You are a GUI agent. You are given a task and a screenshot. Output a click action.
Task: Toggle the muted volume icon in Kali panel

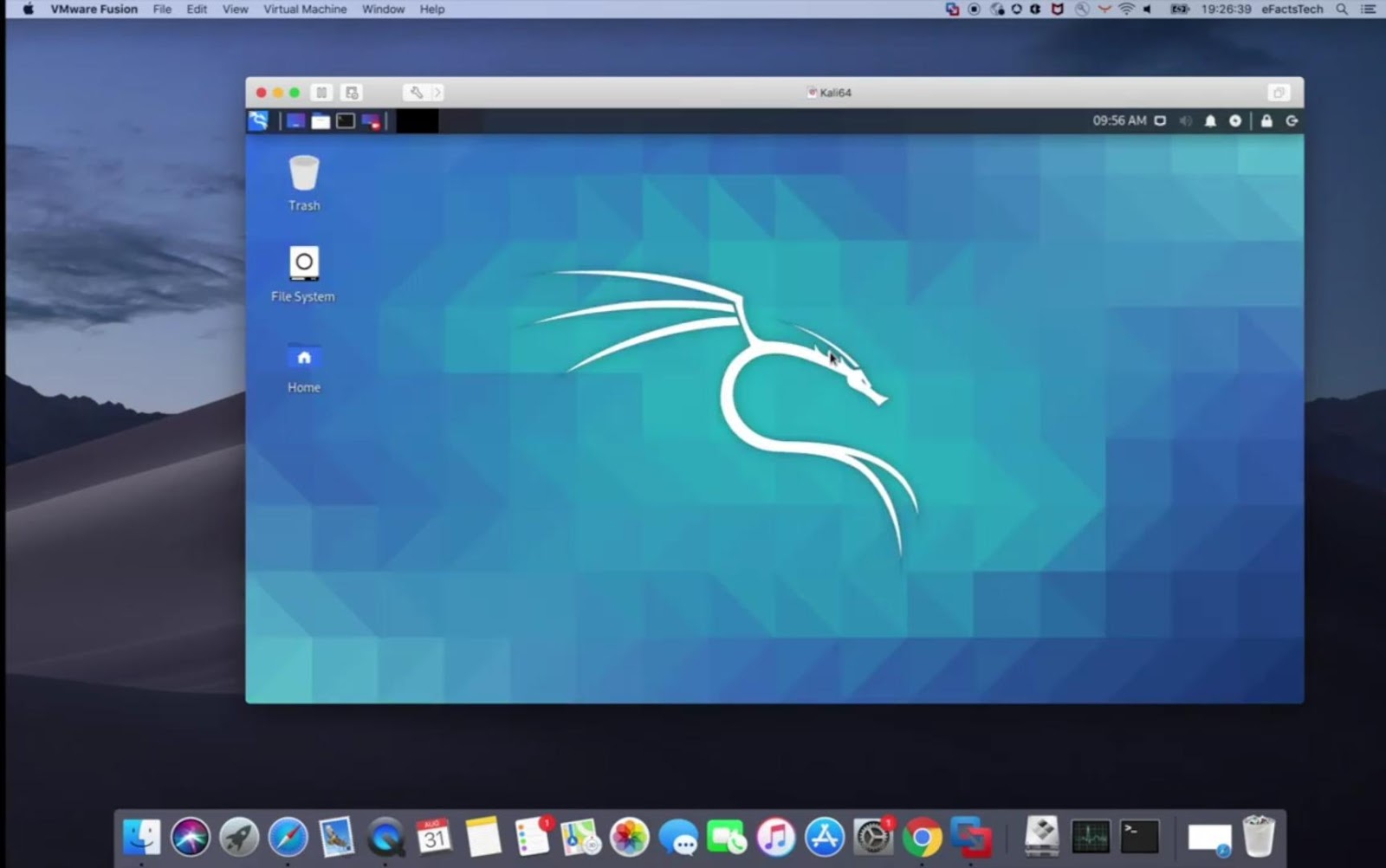coord(1185,120)
